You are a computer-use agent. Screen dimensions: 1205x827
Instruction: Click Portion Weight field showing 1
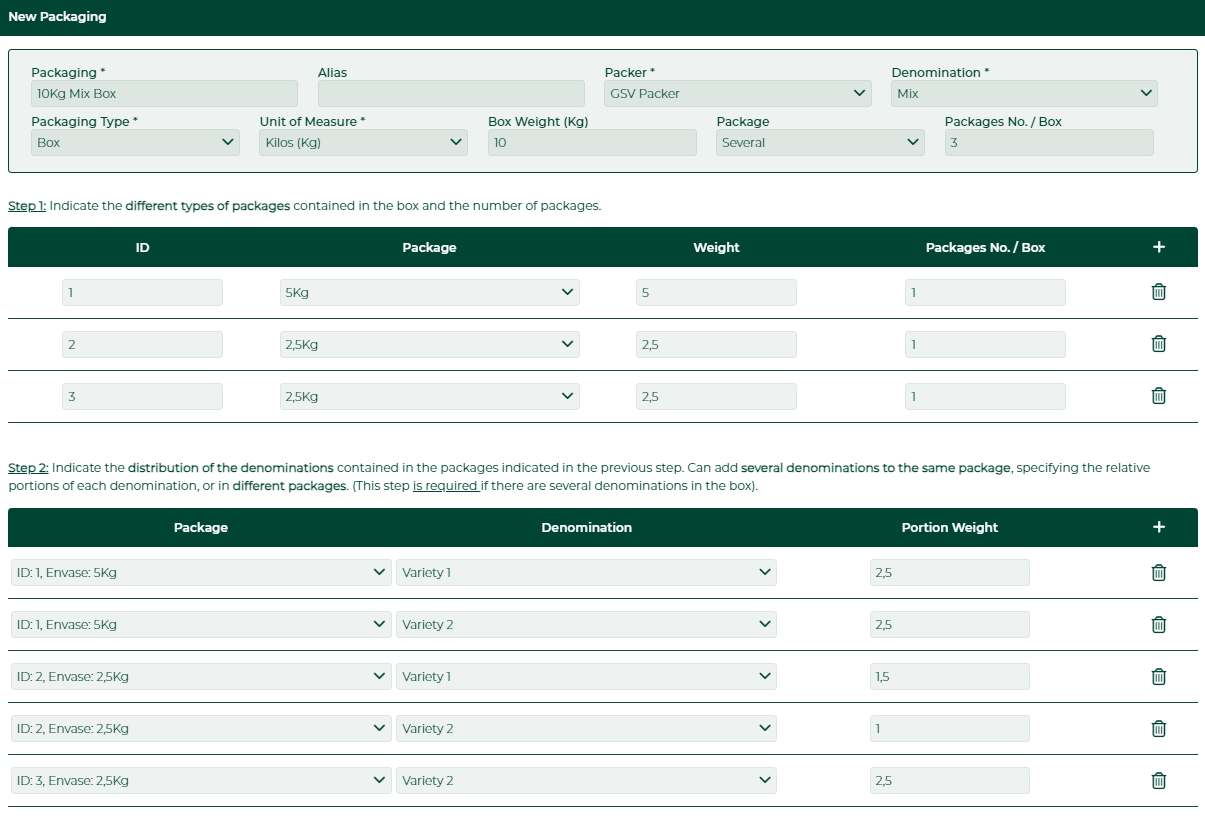[949, 729]
